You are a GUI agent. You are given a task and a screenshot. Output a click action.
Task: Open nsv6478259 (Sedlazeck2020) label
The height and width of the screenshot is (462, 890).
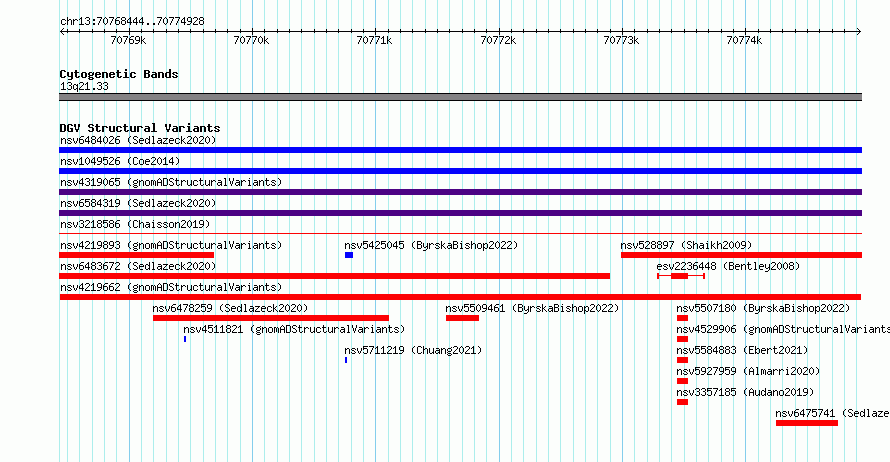click(x=230, y=308)
